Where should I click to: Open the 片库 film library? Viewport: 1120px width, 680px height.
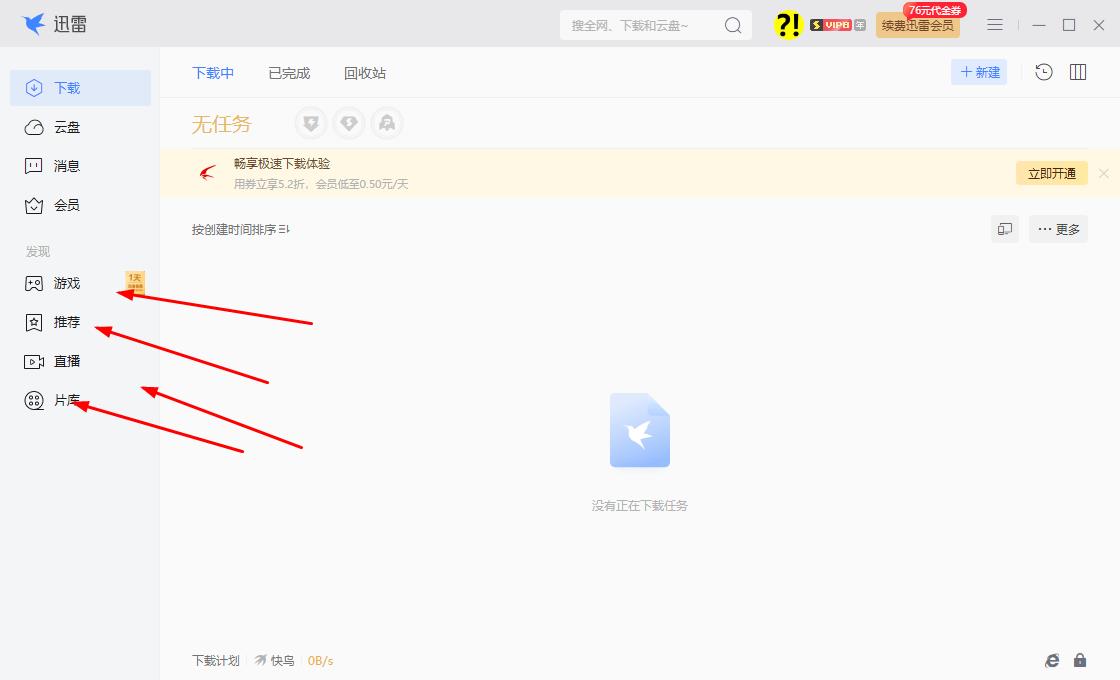click(x=62, y=400)
